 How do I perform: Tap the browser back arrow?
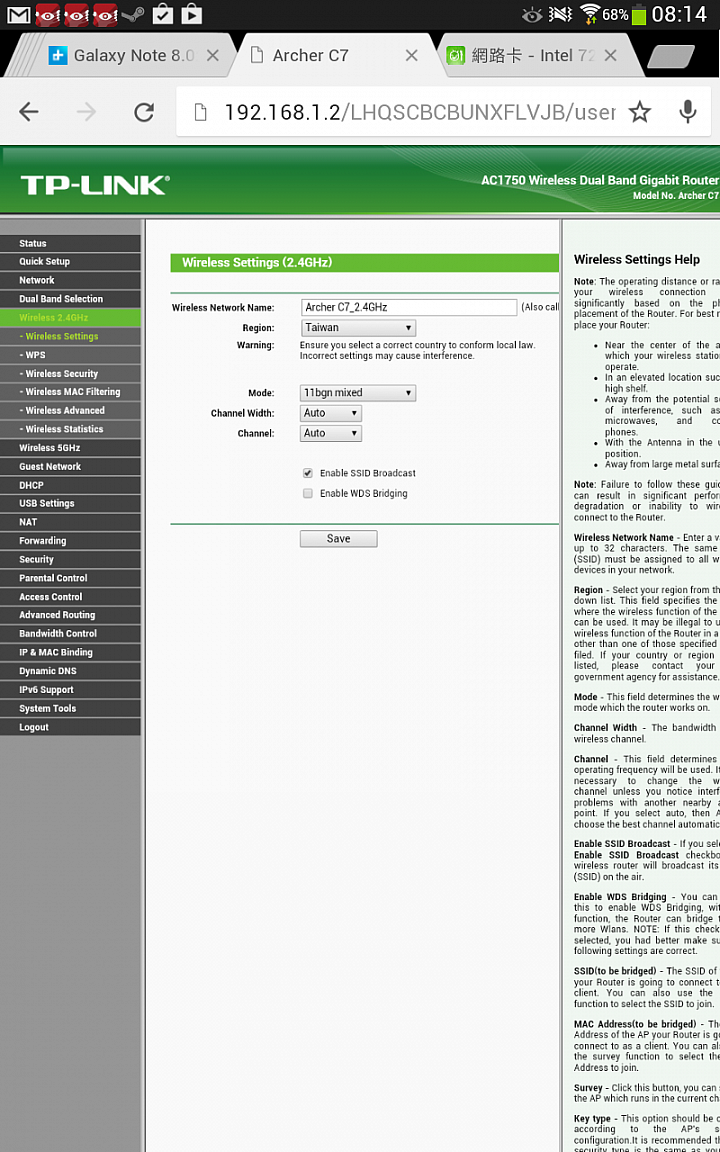point(29,112)
